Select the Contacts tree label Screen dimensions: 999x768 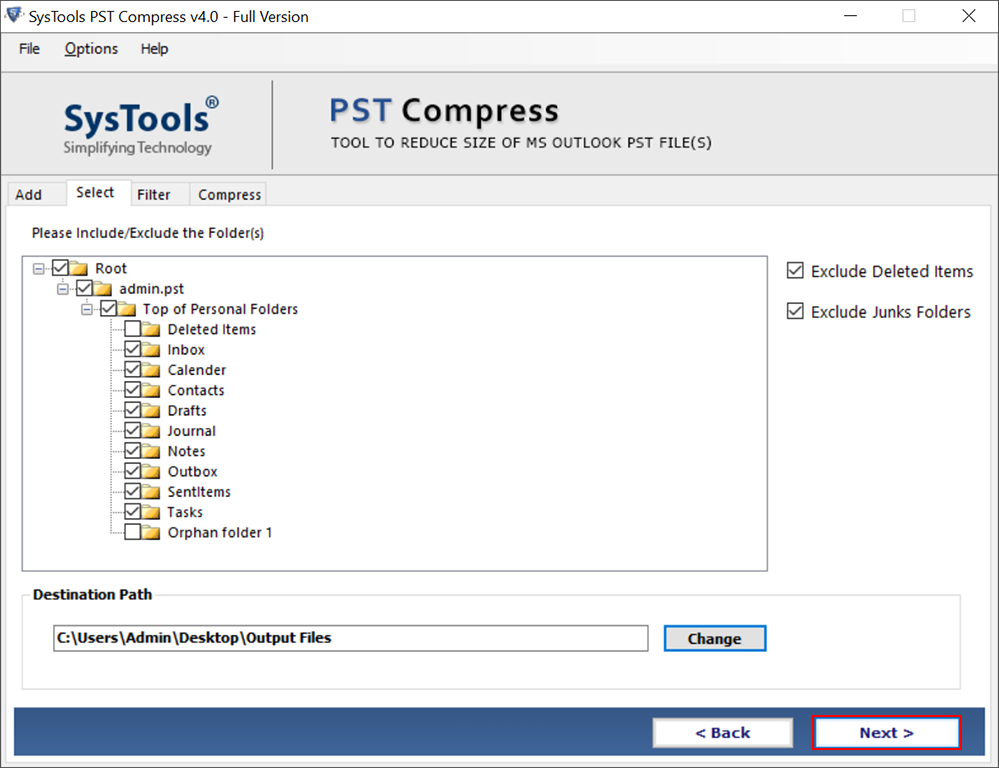196,391
